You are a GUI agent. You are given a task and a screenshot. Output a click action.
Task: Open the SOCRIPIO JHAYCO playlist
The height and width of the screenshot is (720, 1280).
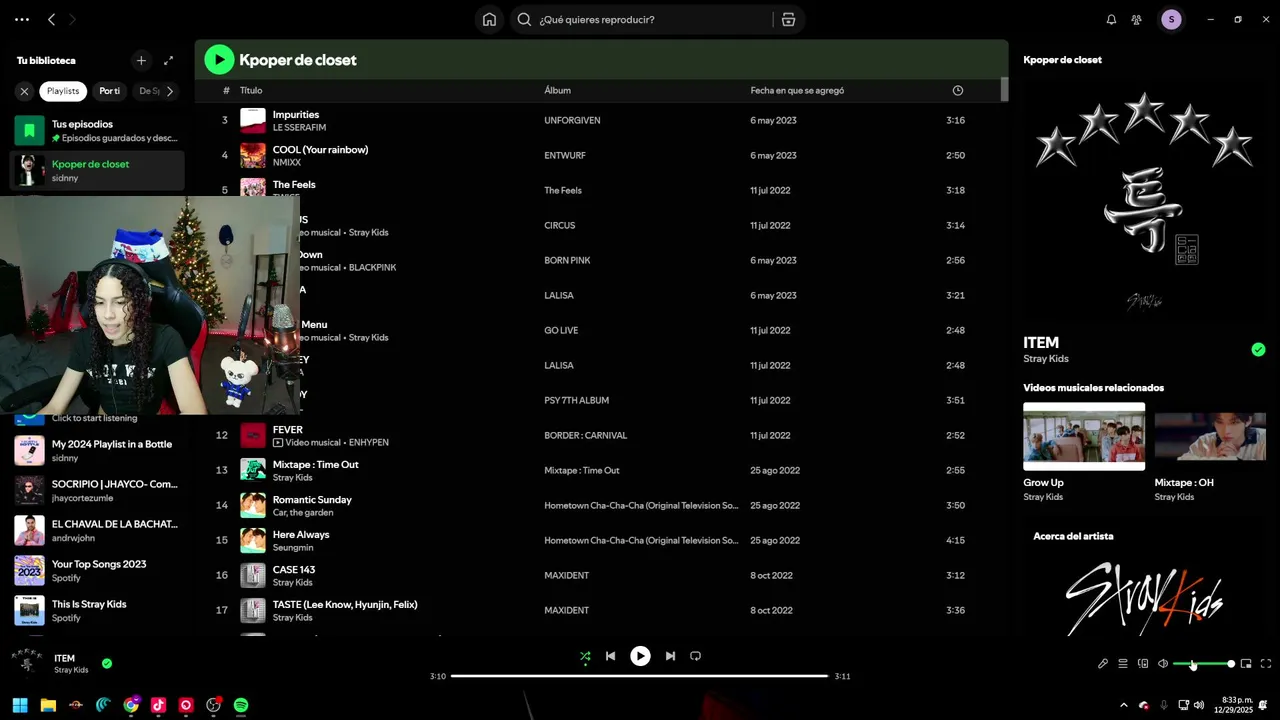pos(97,490)
